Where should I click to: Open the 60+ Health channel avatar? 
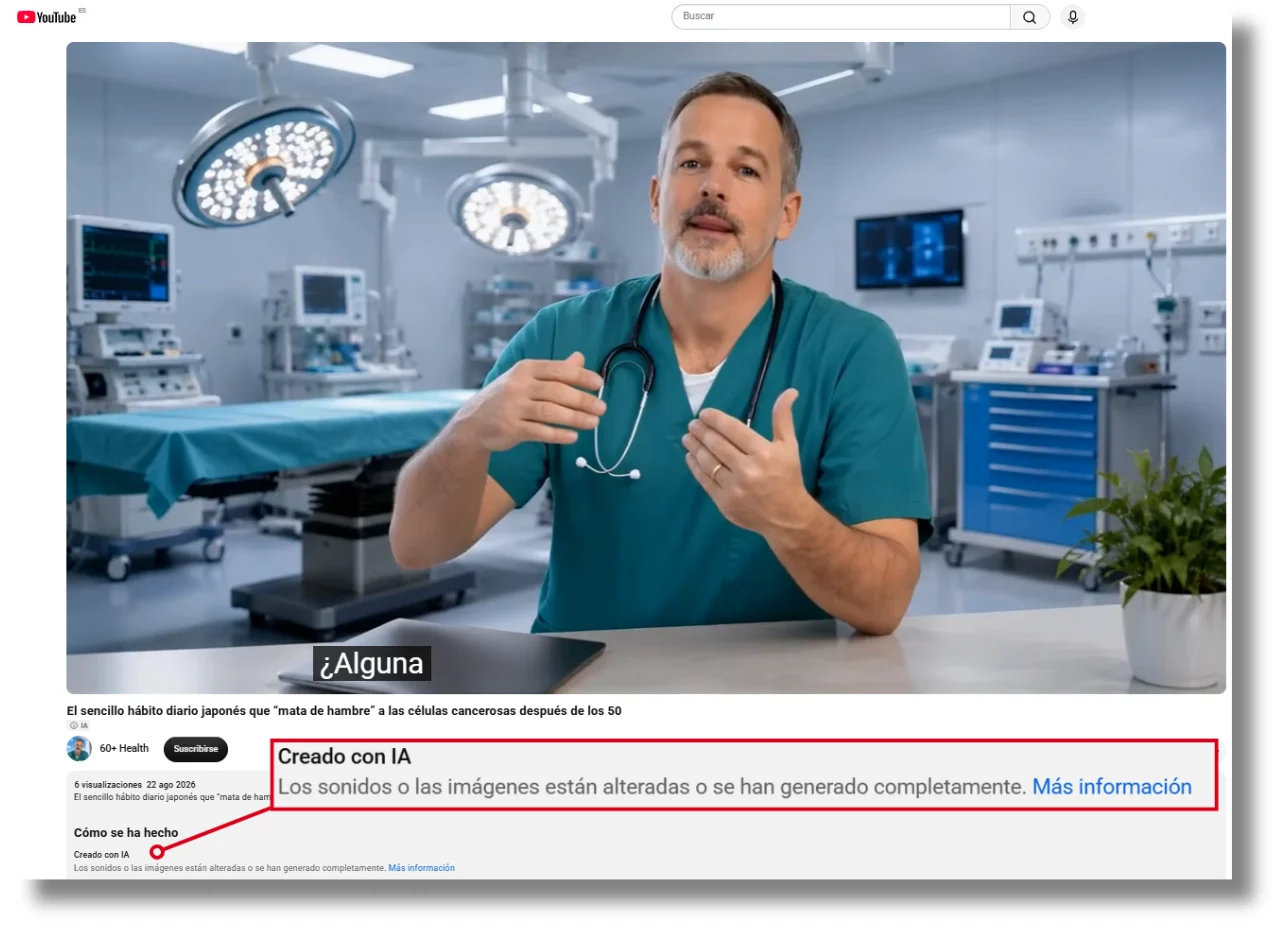pos(79,748)
